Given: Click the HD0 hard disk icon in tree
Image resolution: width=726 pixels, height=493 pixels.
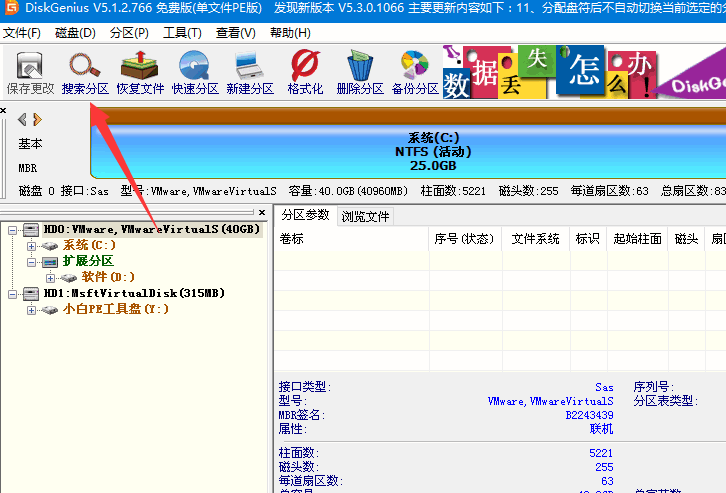Looking at the screenshot, I should point(31,230).
